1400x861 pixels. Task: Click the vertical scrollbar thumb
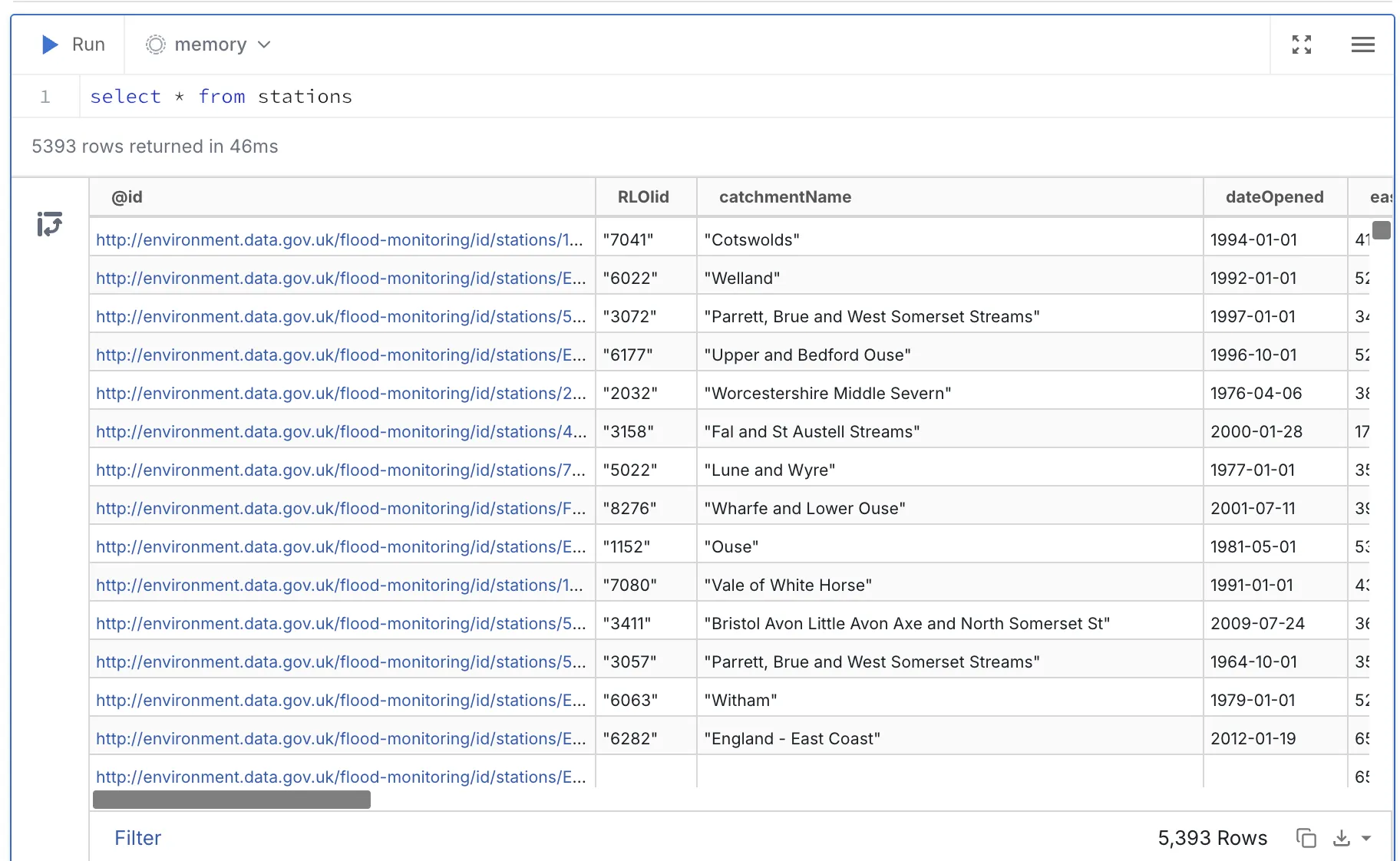coord(1381,230)
